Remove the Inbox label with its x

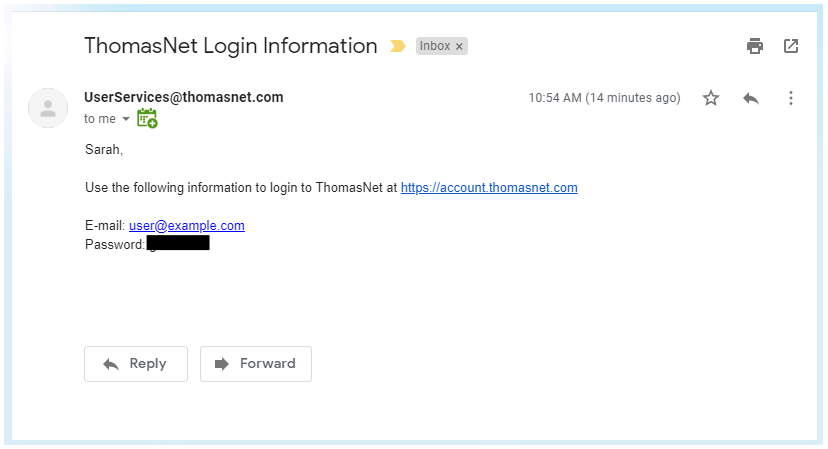pyautogui.click(x=459, y=47)
